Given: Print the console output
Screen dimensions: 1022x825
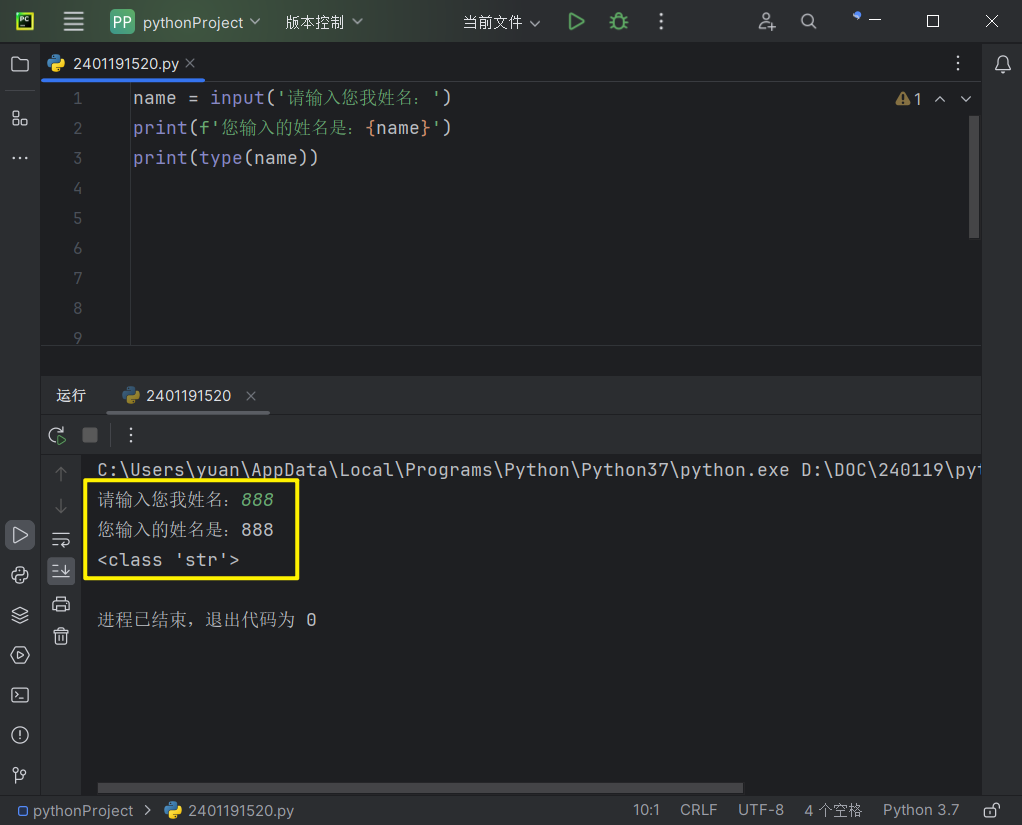Looking at the screenshot, I should [61, 604].
